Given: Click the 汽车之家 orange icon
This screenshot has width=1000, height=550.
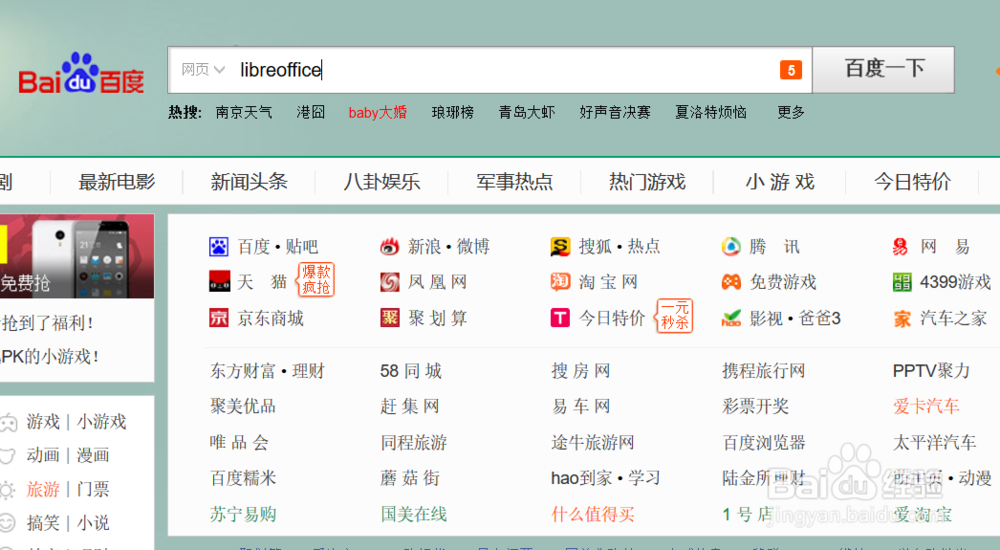Looking at the screenshot, I should [902, 318].
